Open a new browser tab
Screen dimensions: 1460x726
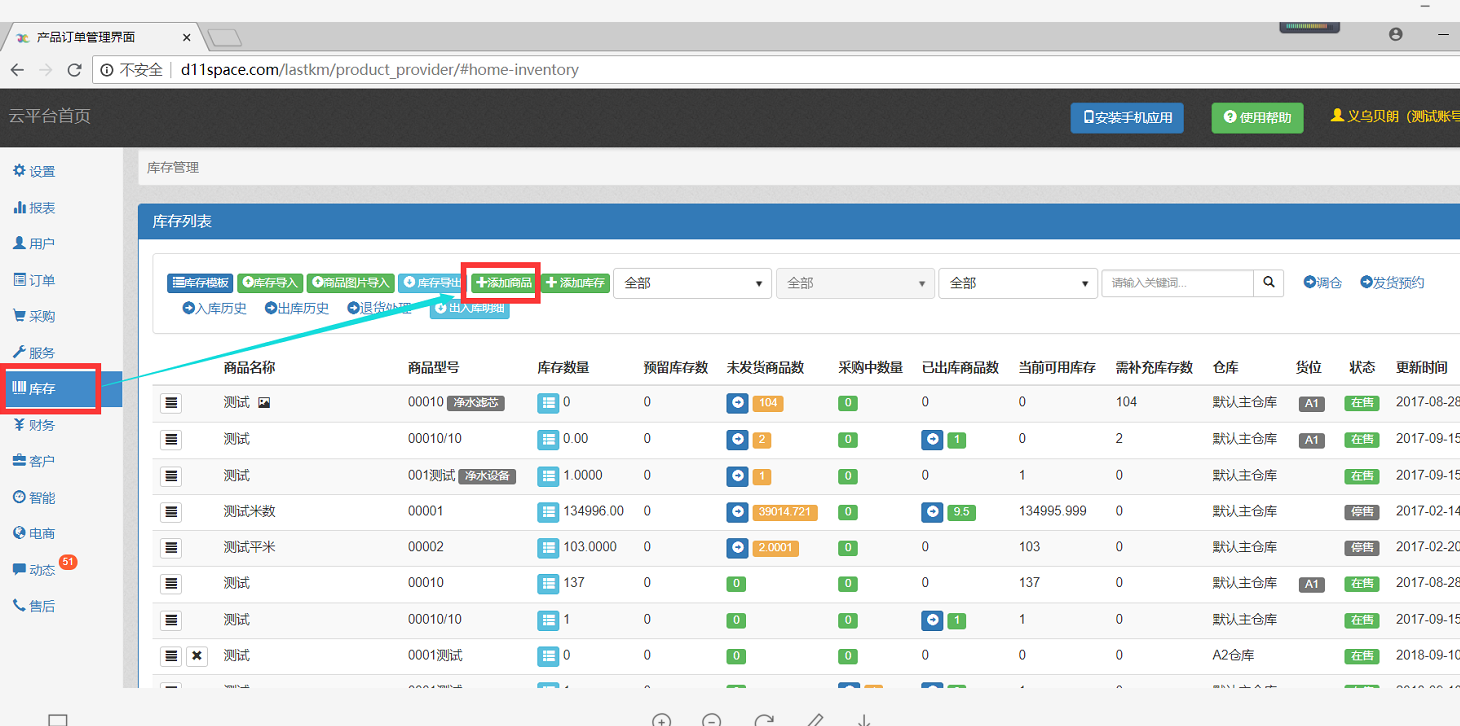pos(224,38)
